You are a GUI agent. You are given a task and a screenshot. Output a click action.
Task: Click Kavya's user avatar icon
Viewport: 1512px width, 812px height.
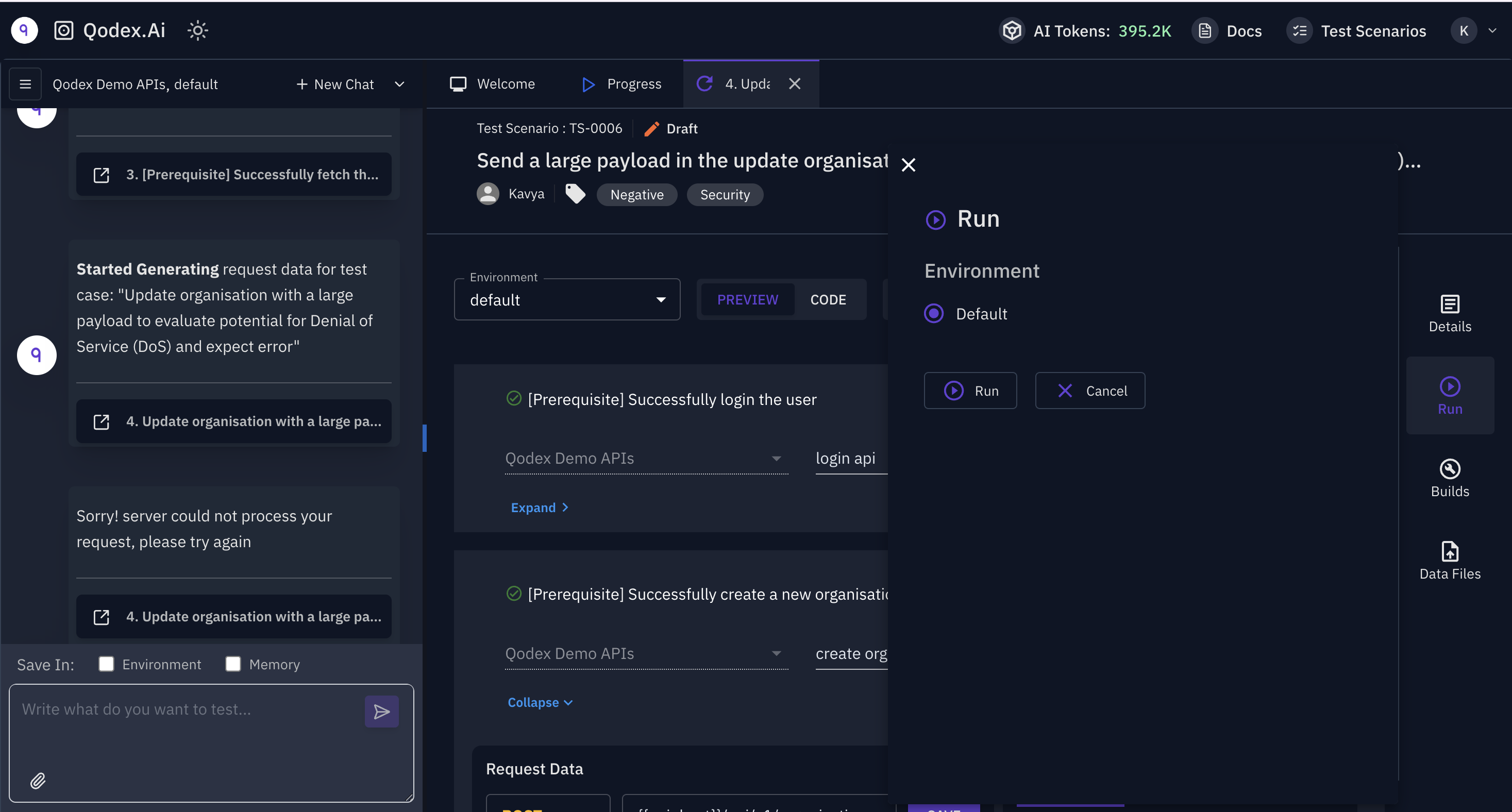[x=488, y=194]
